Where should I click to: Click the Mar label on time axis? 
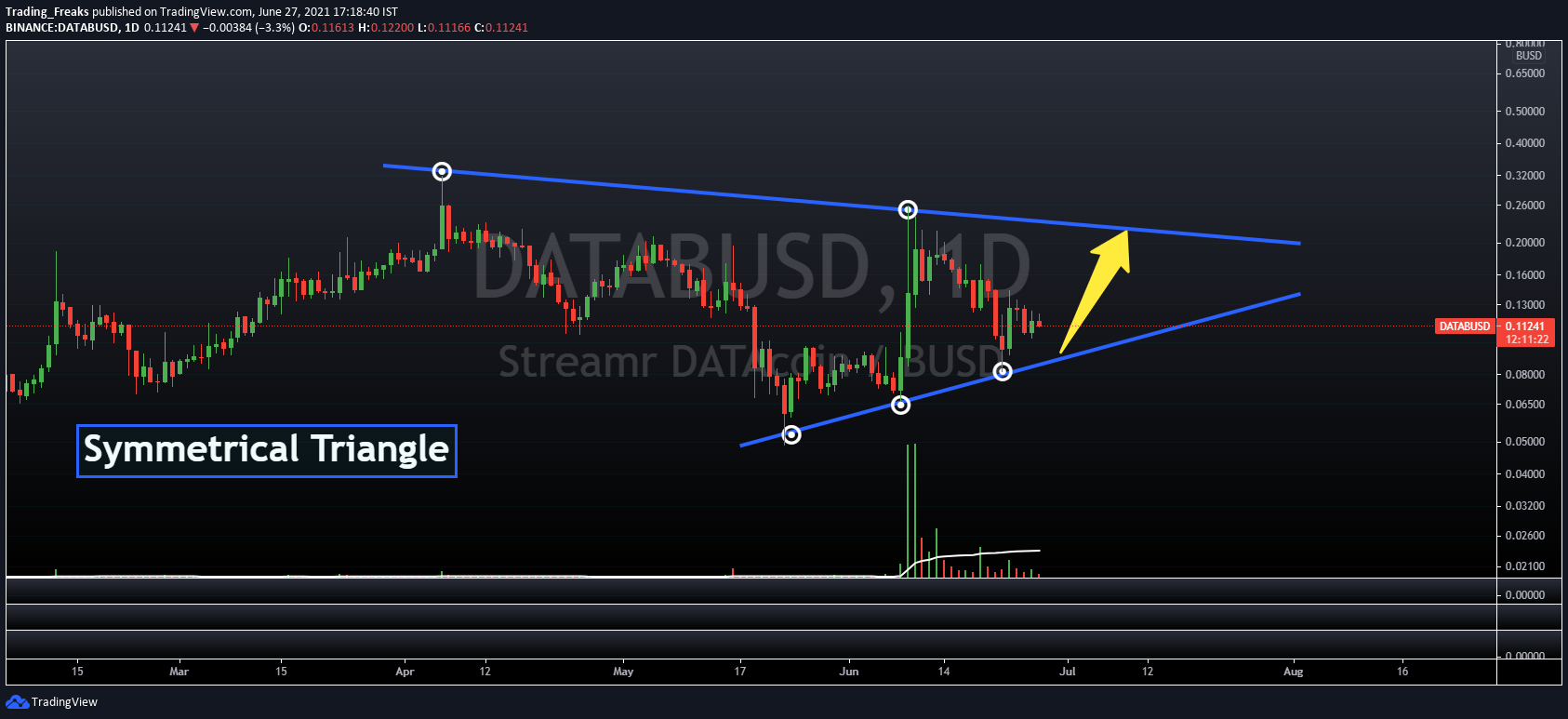click(x=179, y=672)
